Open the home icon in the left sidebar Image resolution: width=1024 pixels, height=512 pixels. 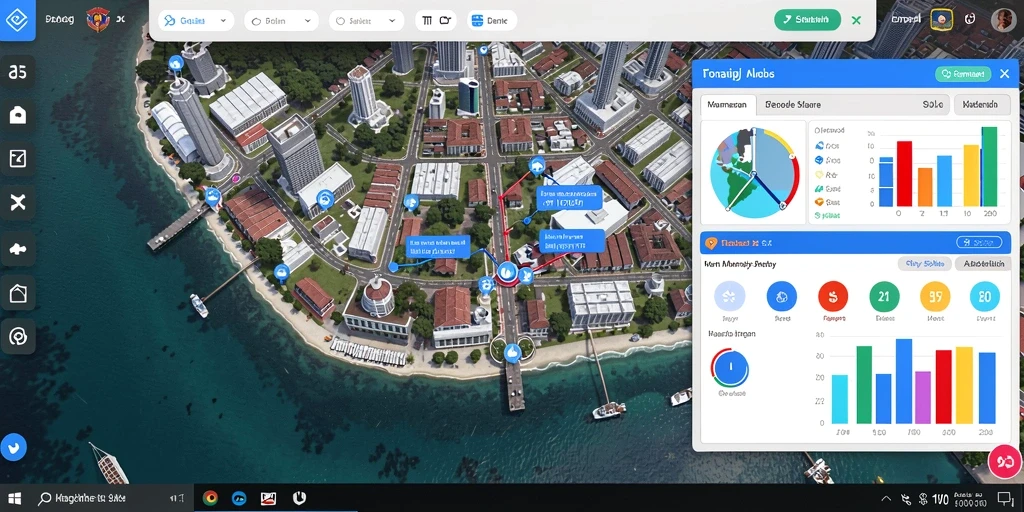(x=18, y=115)
